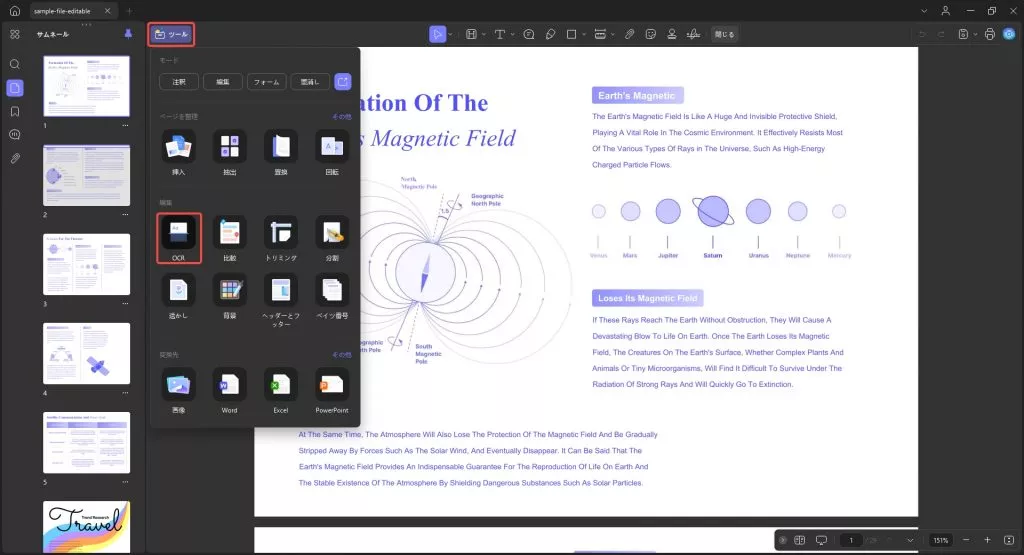Select the sticky note comment tool
This screenshot has height=555, width=1024.
tap(529, 34)
